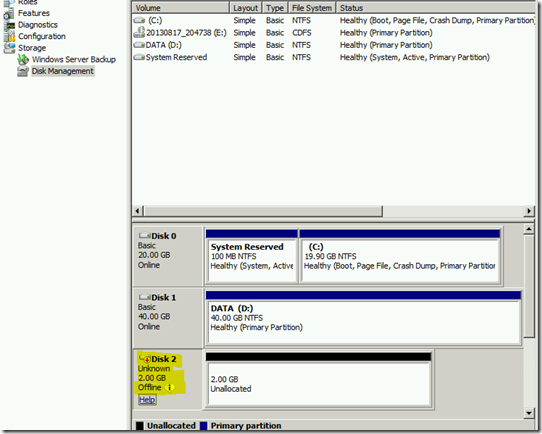Select the System Reserved 100 MB partition
This screenshot has width=542, height=434.
(252, 256)
